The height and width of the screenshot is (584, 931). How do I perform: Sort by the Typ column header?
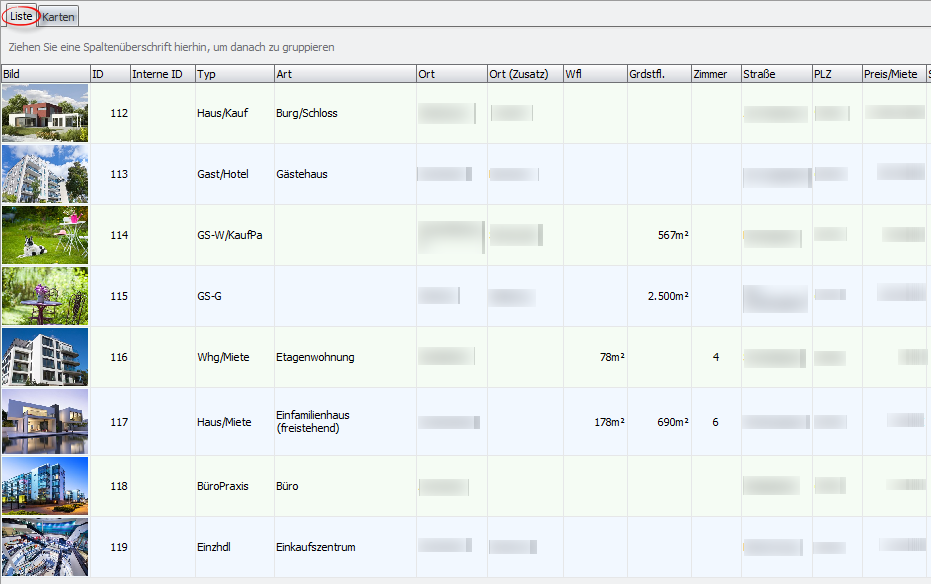(235, 74)
